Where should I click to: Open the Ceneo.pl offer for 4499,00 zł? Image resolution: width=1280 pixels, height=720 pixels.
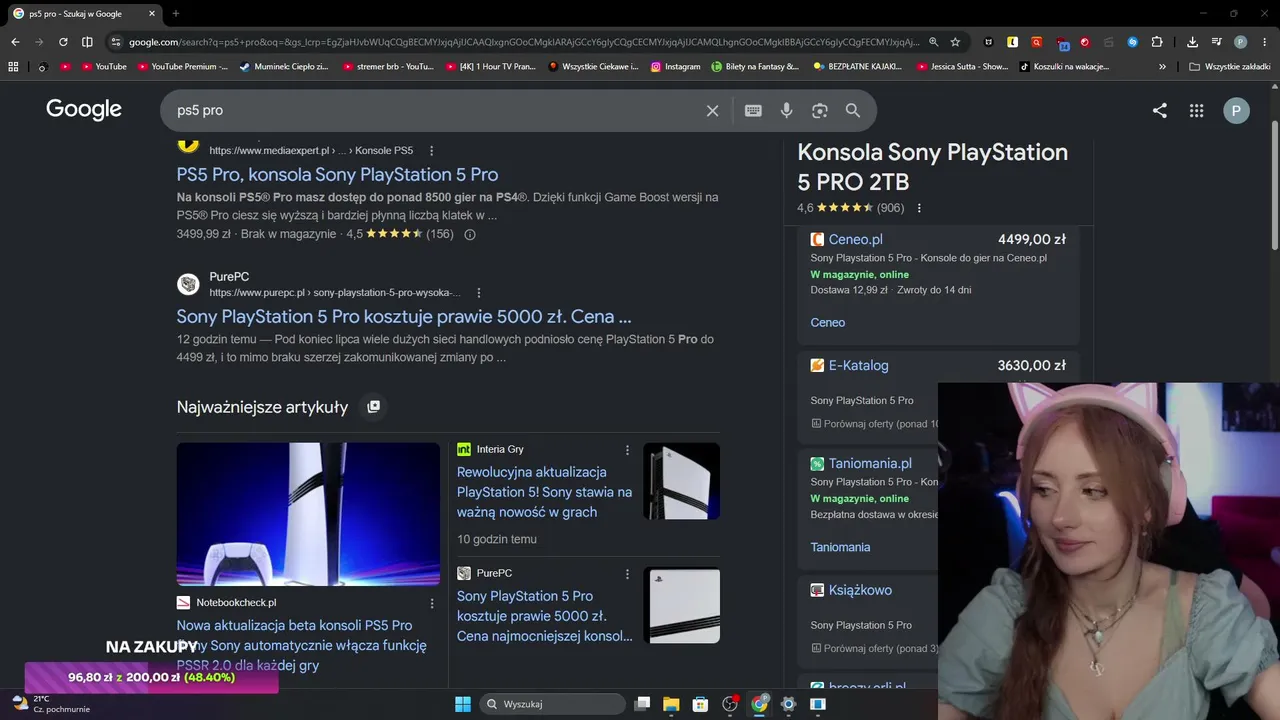[x=938, y=285]
